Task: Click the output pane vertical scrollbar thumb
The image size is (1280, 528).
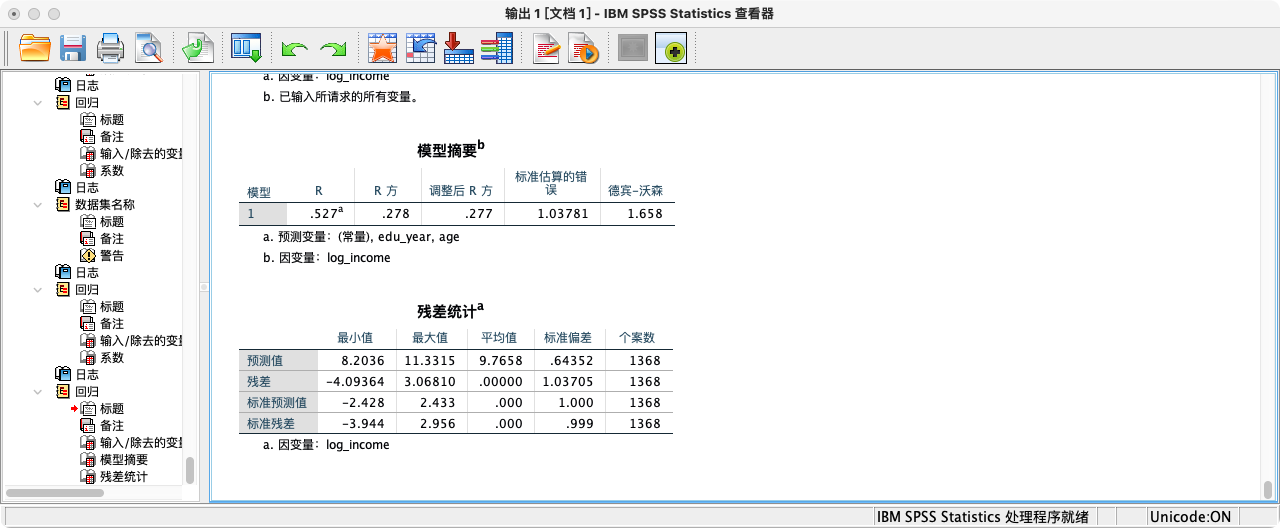Action: click(1268, 489)
